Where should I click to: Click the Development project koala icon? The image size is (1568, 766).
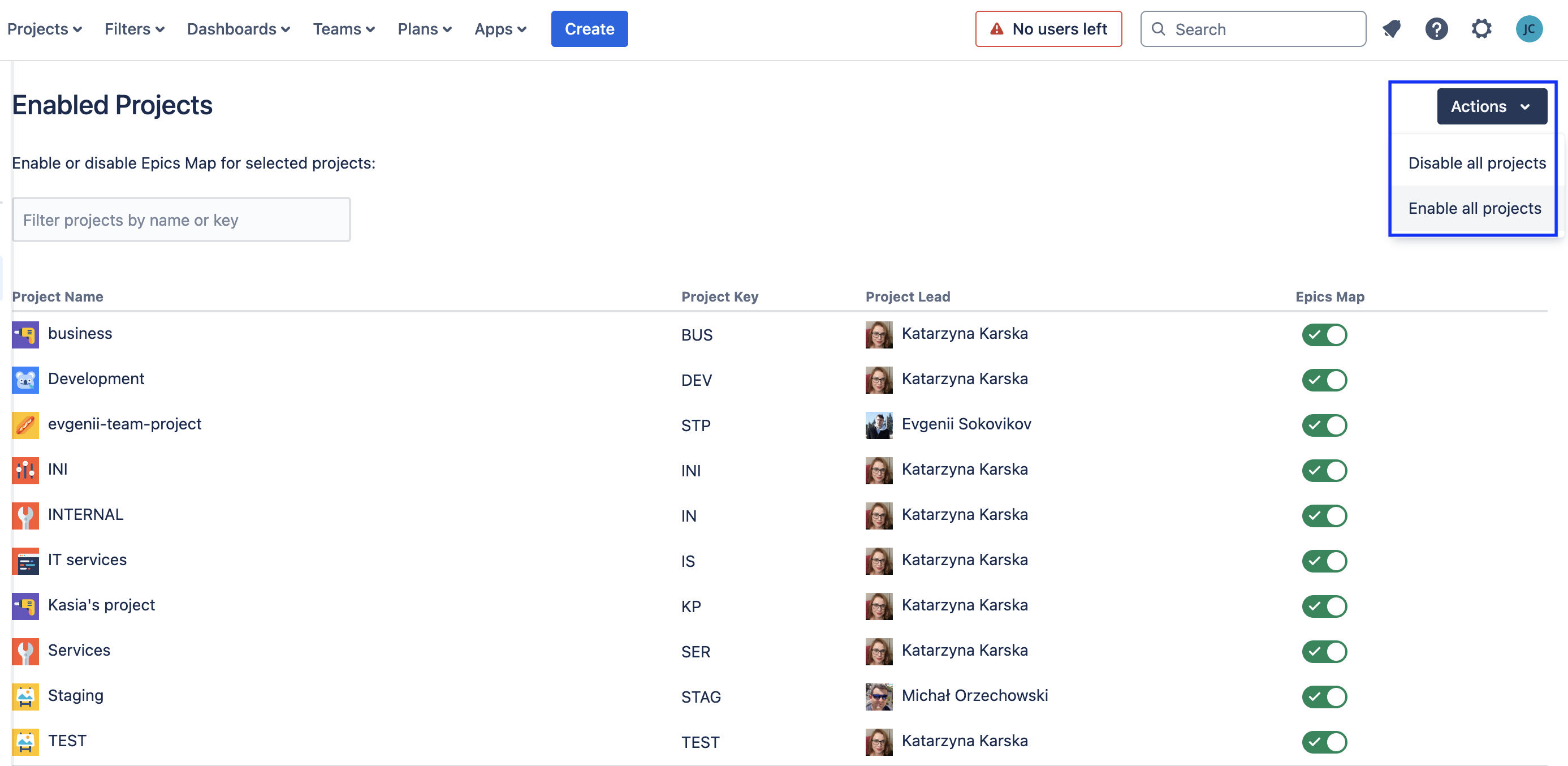25,380
